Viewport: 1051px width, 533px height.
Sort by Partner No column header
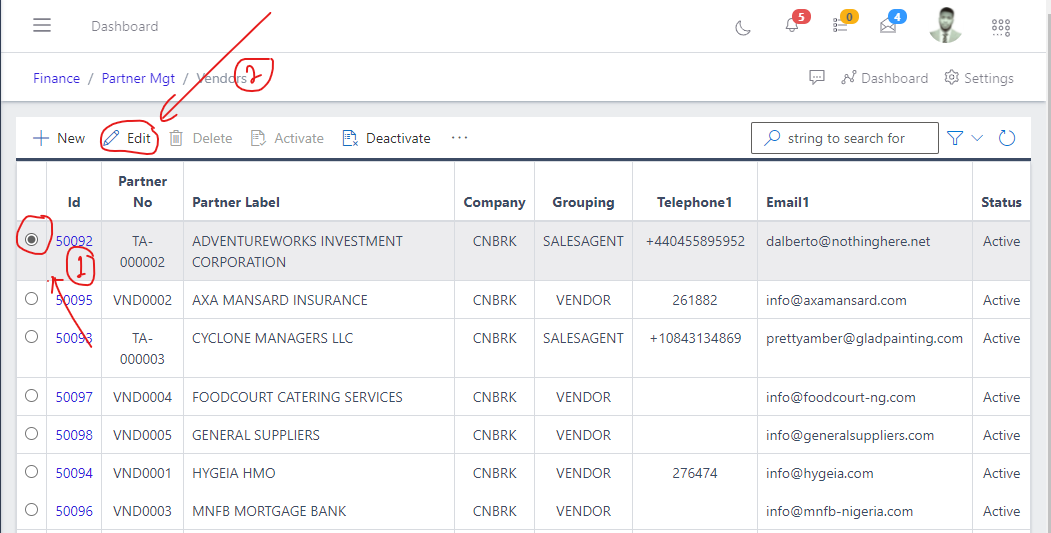(x=142, y=192)
